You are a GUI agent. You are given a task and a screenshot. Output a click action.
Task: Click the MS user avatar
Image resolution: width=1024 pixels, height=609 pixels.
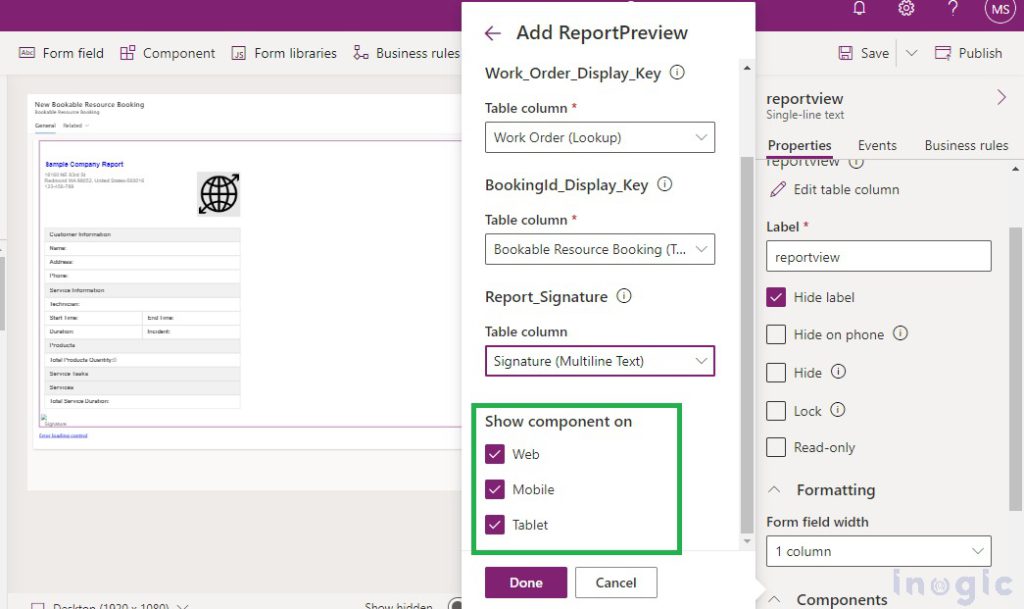pyautogui.click(x=1000, y=11)
